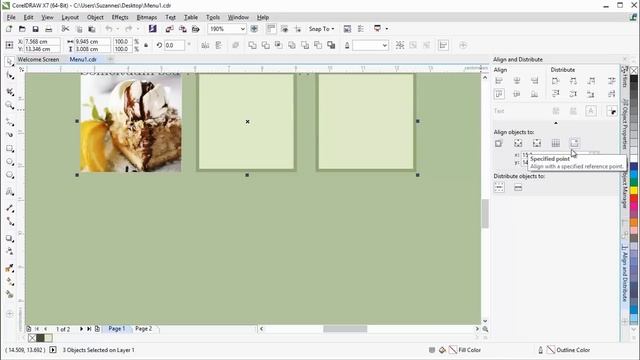Select the Polygon tool in the toolbox
Image resolution: width=640 pixels, height=360 pixels.
pos(10,176)
